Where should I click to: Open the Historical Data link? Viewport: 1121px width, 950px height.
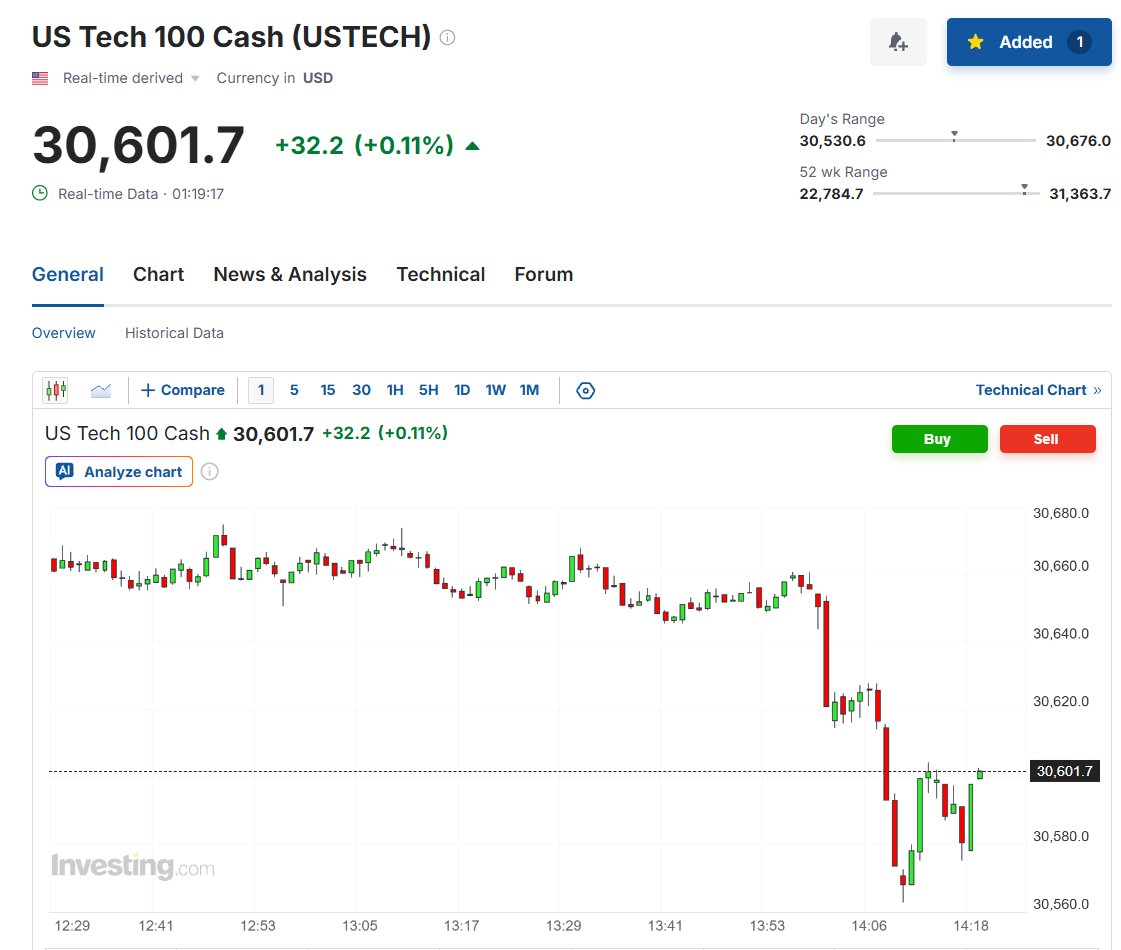coord(174,333)
